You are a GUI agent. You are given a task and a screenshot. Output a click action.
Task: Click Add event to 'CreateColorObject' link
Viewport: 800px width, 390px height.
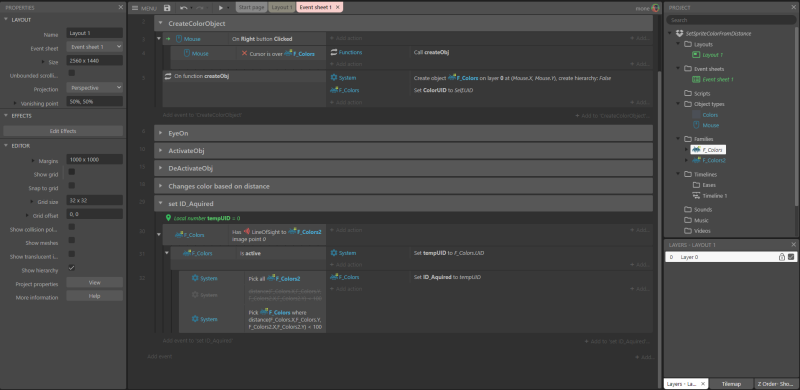coord(202,115)
